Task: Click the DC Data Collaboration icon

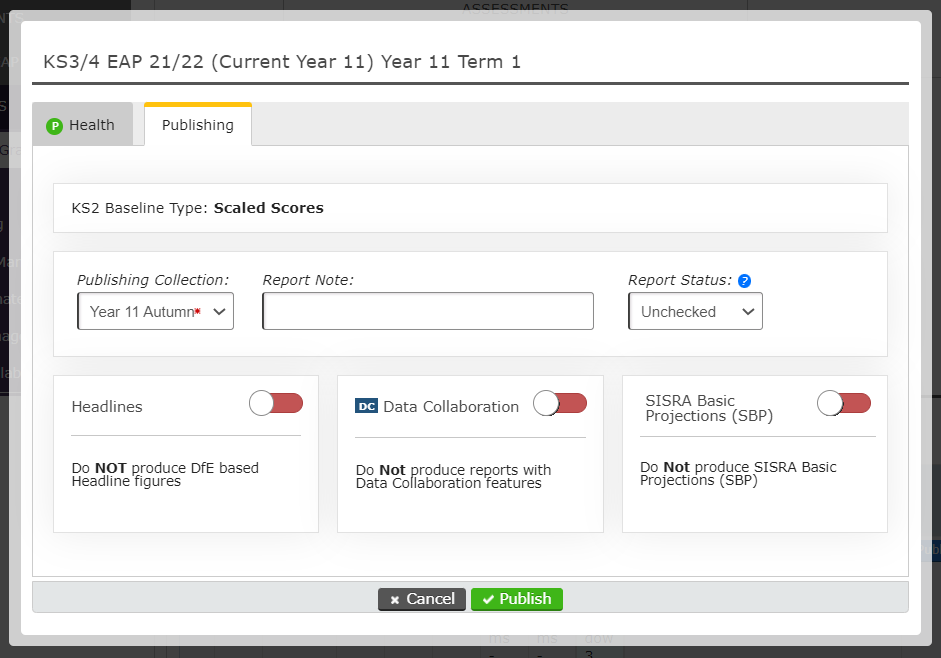Action: click(366, 406)
